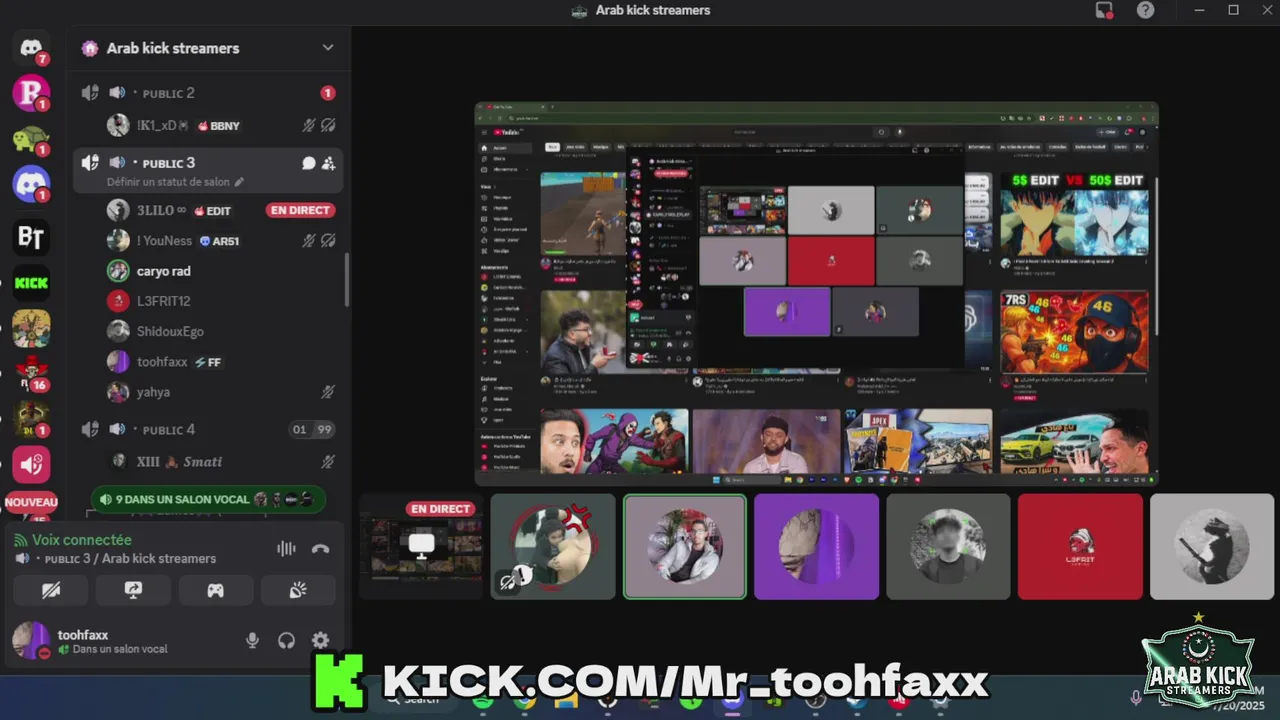Share your screen
Image resolution: width=1280 pixels, height=720 pixels.
click(x=133, y=590)
